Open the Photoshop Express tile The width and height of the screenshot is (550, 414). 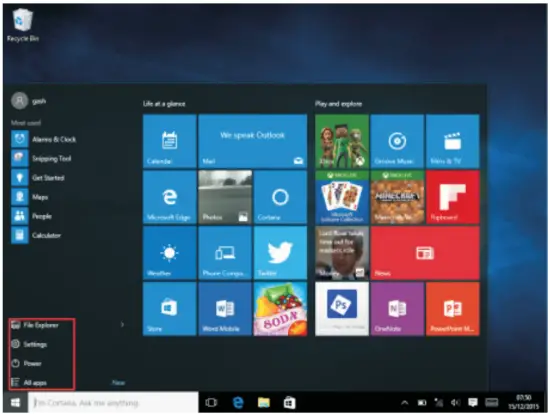[342, 309]
